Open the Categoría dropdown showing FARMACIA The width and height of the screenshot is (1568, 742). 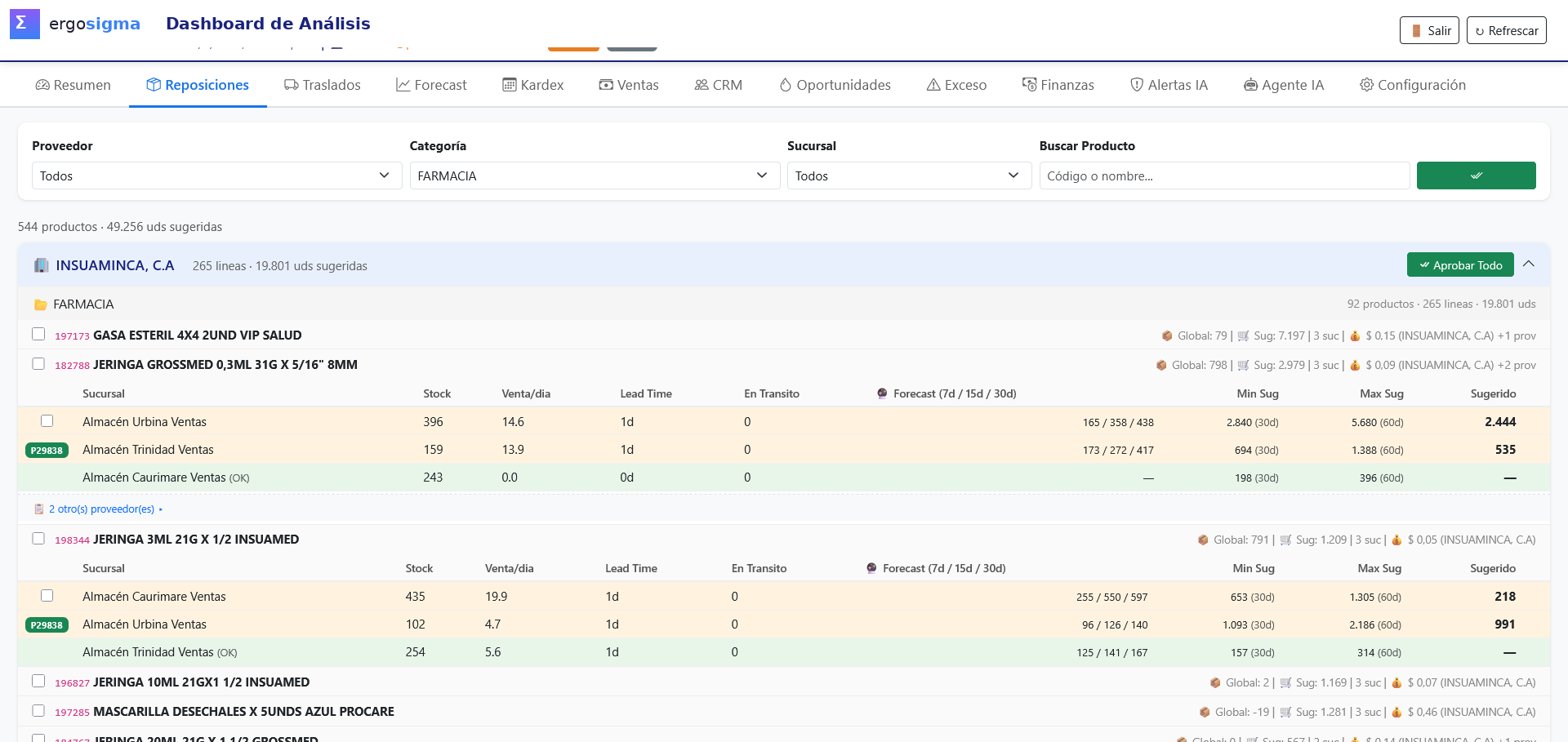click(595, 176)
